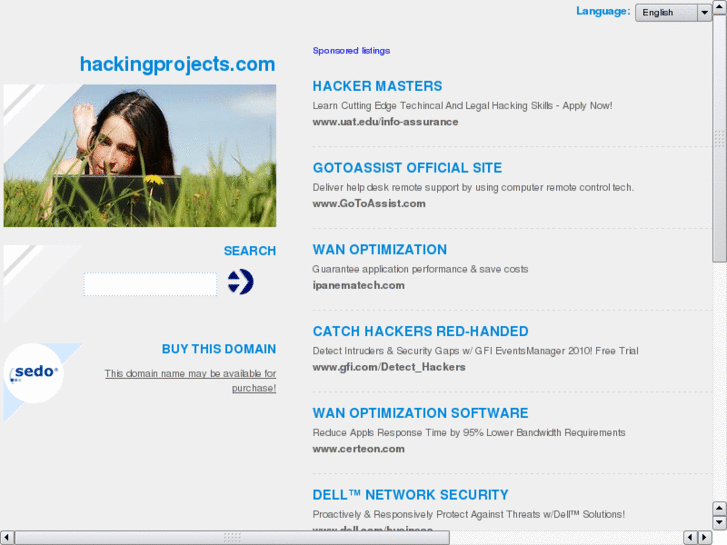
Task: Open the HACKER MASTERS listing
Action: tap(377, 86)
